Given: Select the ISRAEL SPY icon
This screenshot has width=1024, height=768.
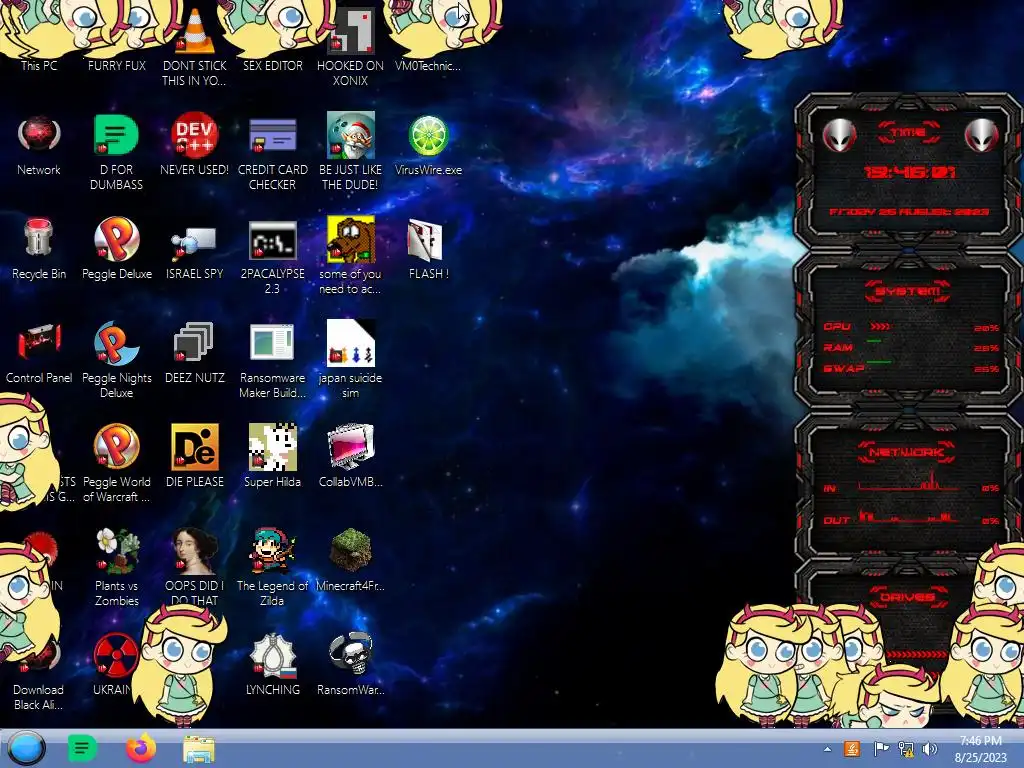Looking at the screenshot, I should tap(194, 242).
